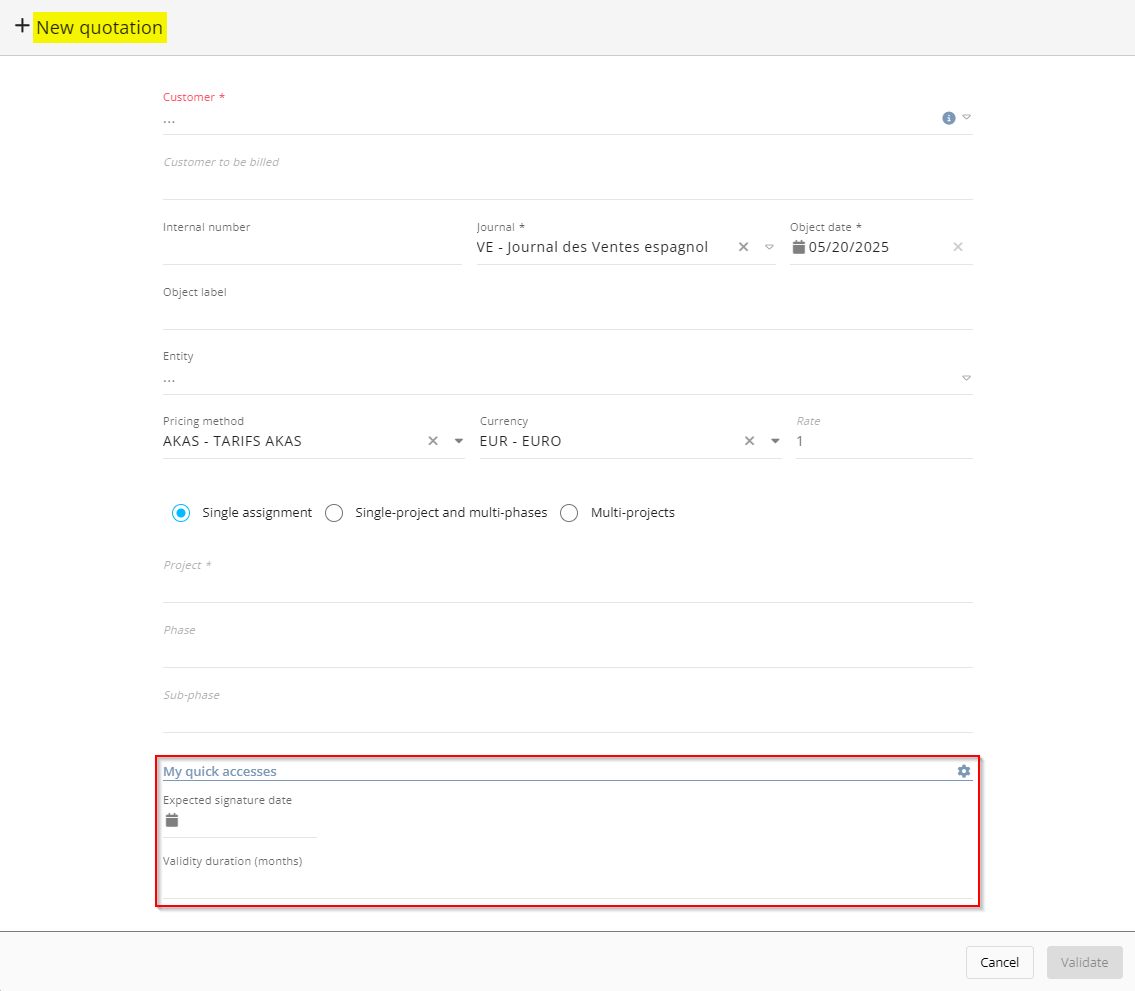Expand the Currency dropdown arrow
This screenshot has height=991, width=1135.
coord(775,441)
